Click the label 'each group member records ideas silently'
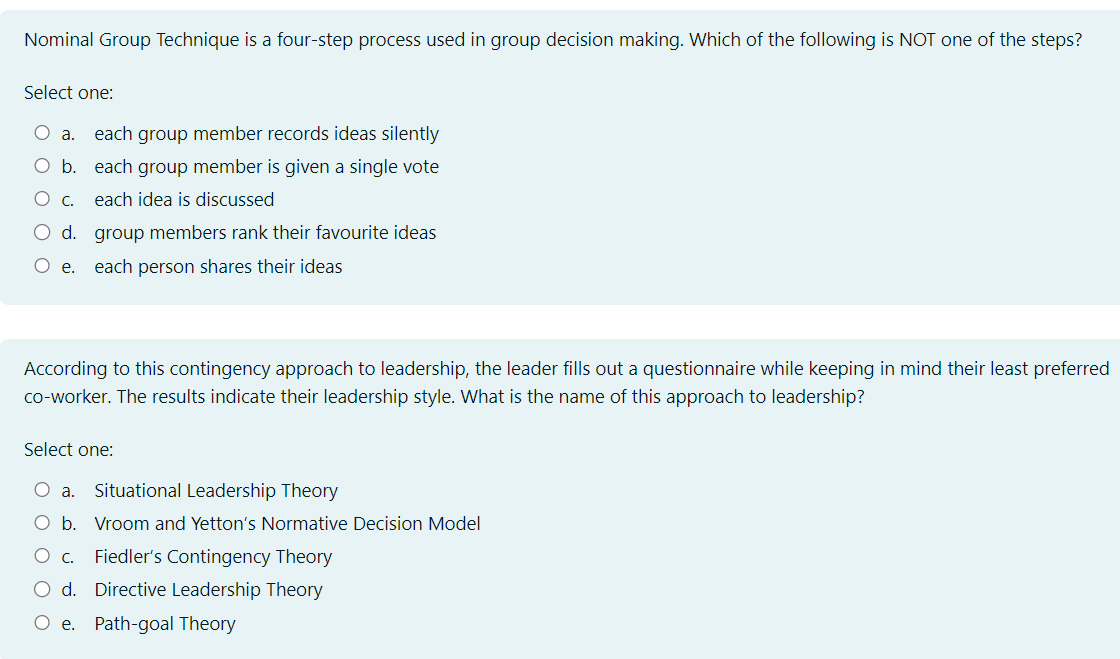Screen dimensions: 1120x659 265,133
